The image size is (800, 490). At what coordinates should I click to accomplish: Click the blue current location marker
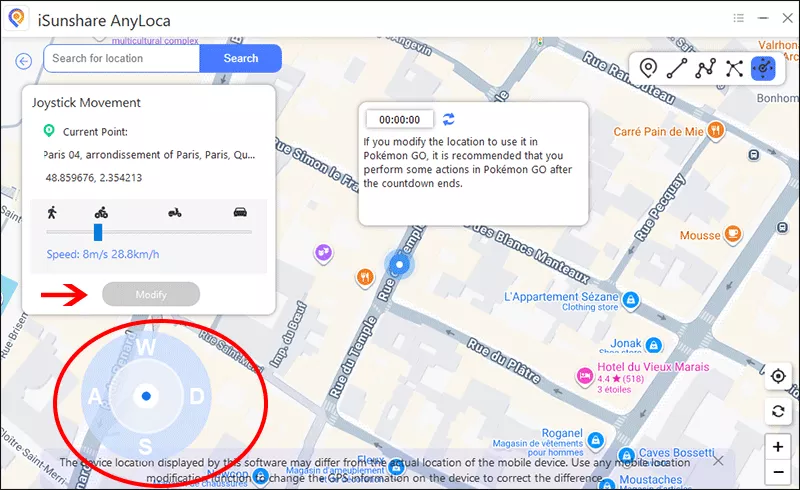pyautogui.click(x=399, y=264)
